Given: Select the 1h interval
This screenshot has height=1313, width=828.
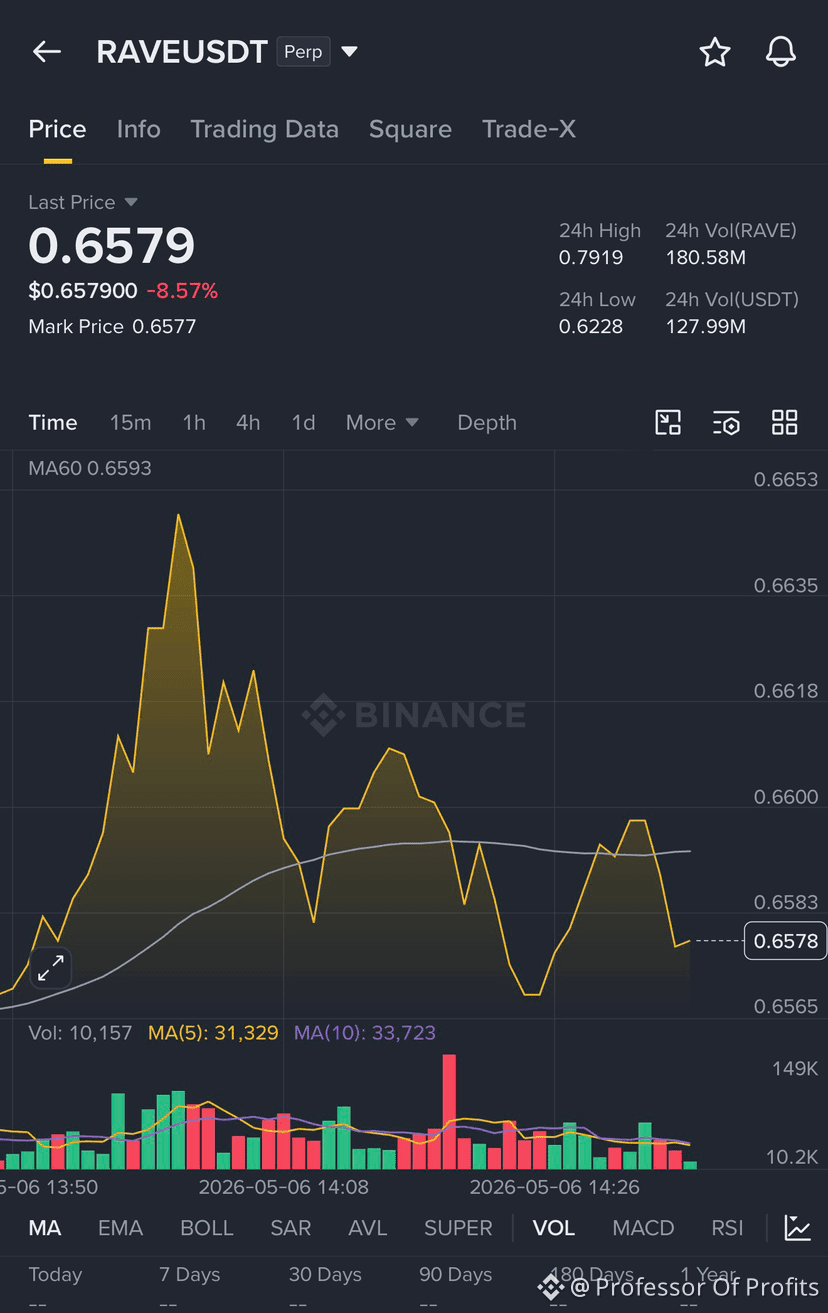Looking at the screenshot, I should [194, 422].
